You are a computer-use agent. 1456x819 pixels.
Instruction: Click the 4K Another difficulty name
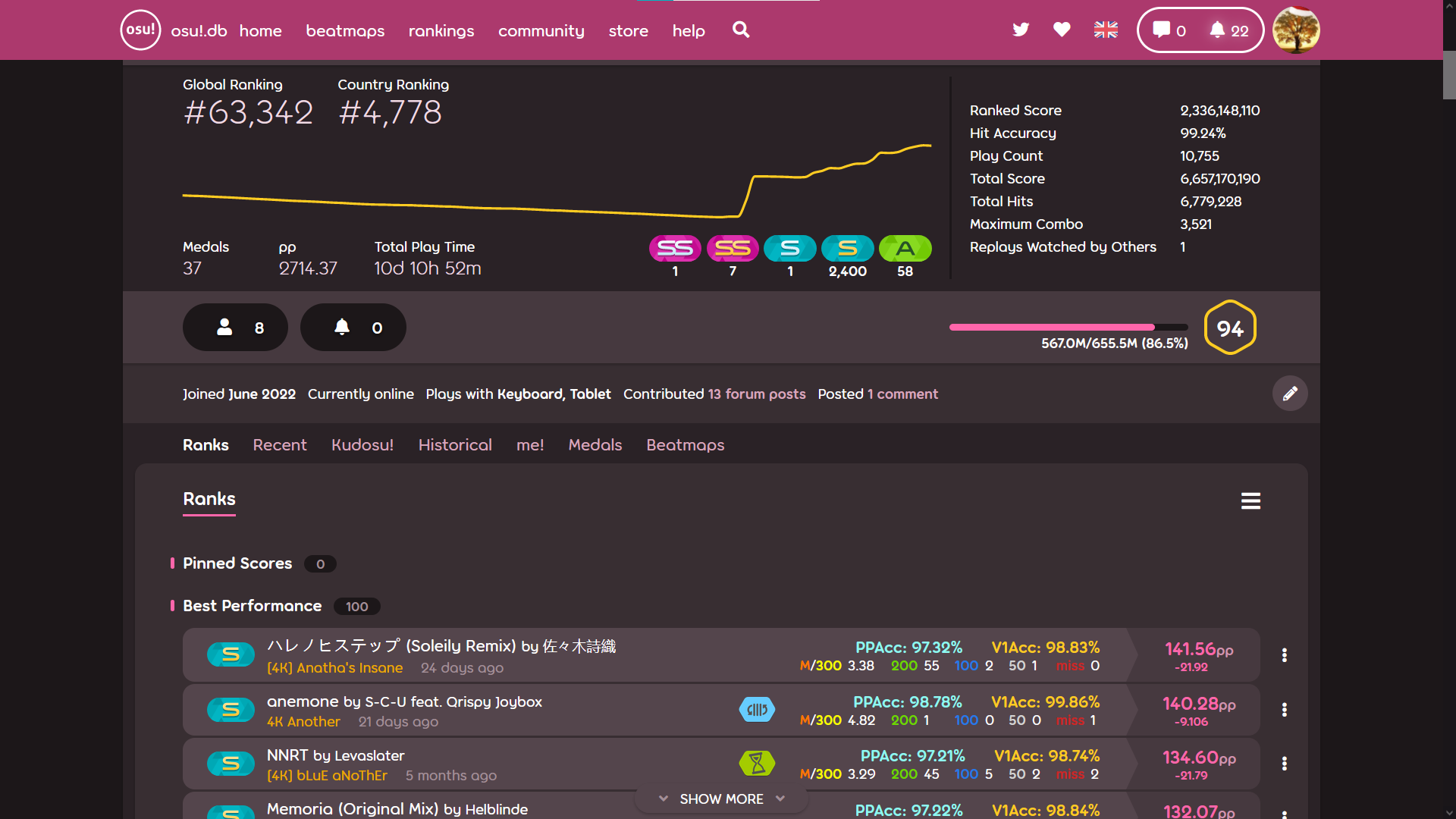[303, 722]
